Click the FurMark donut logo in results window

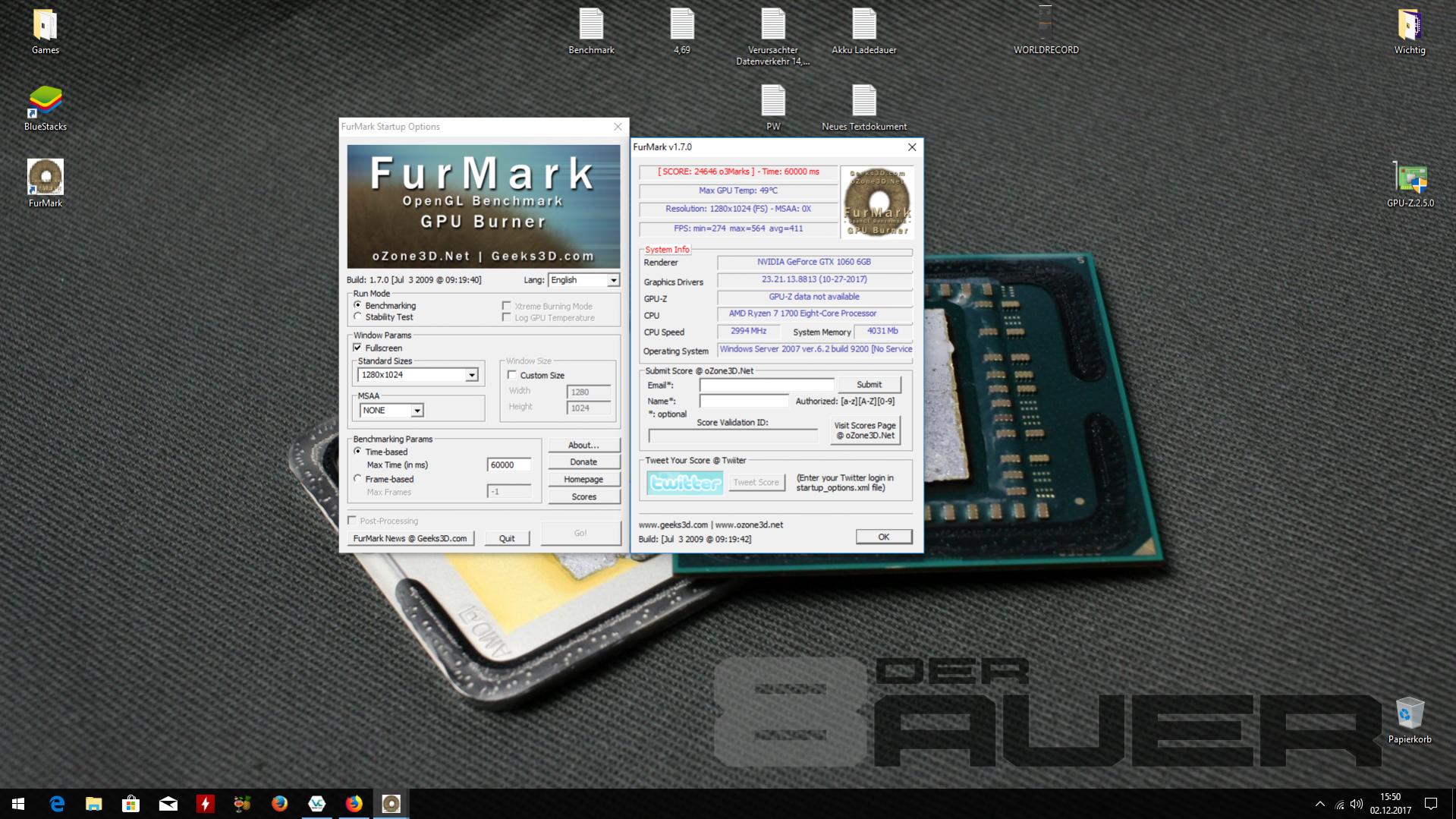click(877, 202)
